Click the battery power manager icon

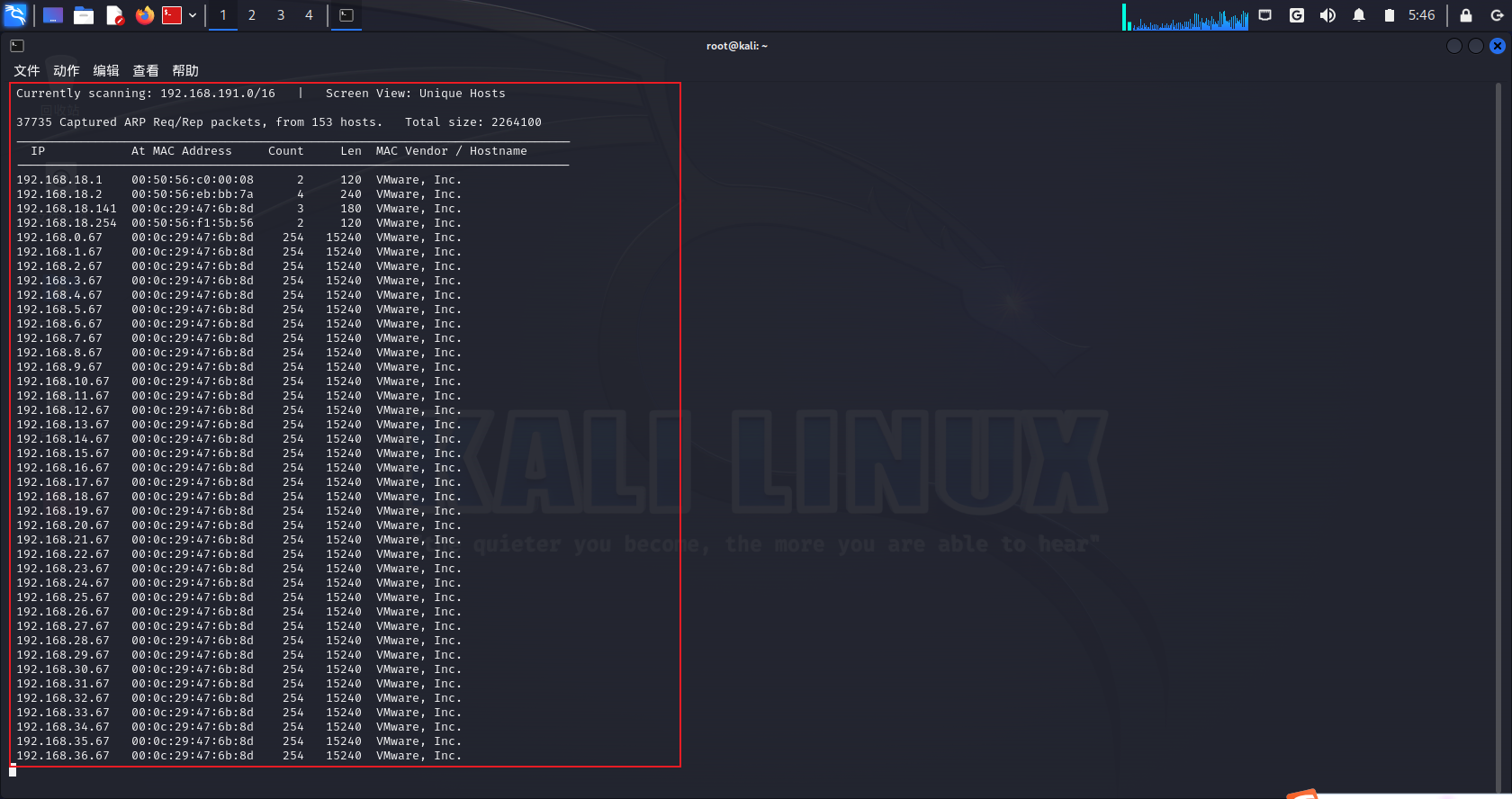[1390, 15]
